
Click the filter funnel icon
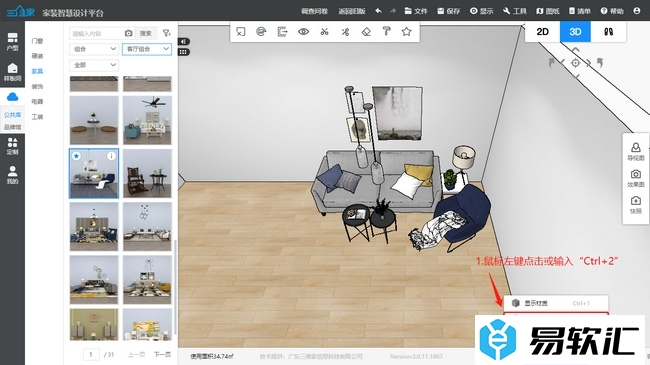point(166,33)
